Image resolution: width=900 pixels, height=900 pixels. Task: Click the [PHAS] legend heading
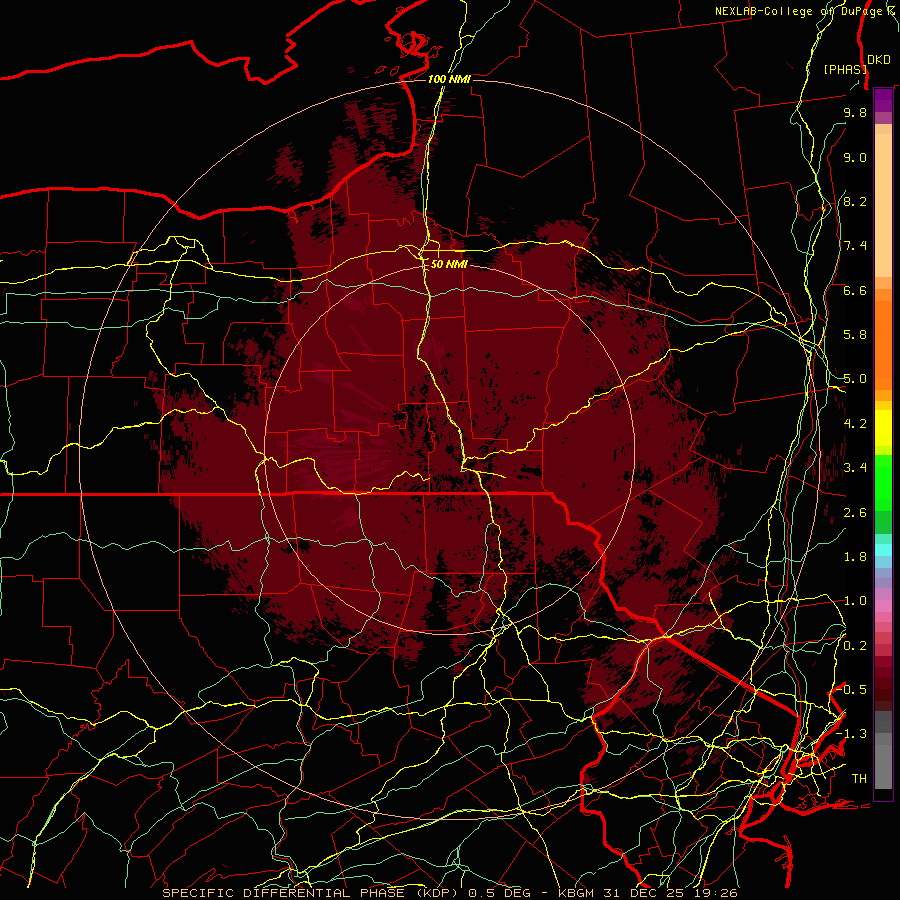(845, 69)
